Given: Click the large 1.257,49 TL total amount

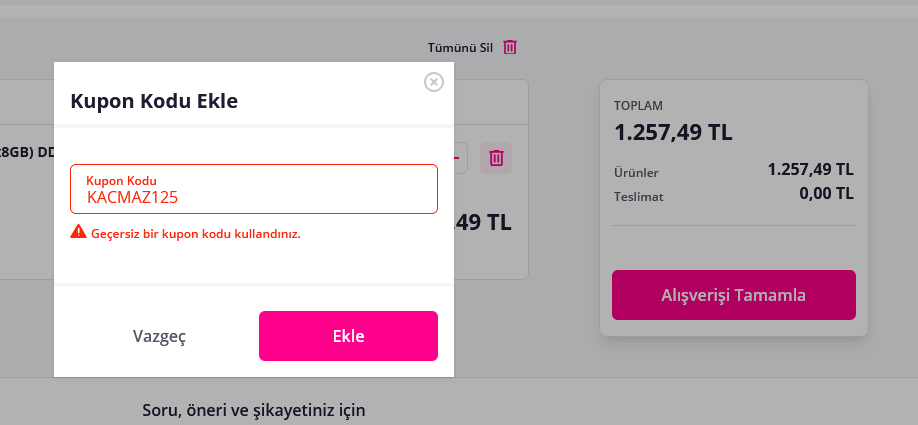Looking at the screenshot, I should [673, 132].
